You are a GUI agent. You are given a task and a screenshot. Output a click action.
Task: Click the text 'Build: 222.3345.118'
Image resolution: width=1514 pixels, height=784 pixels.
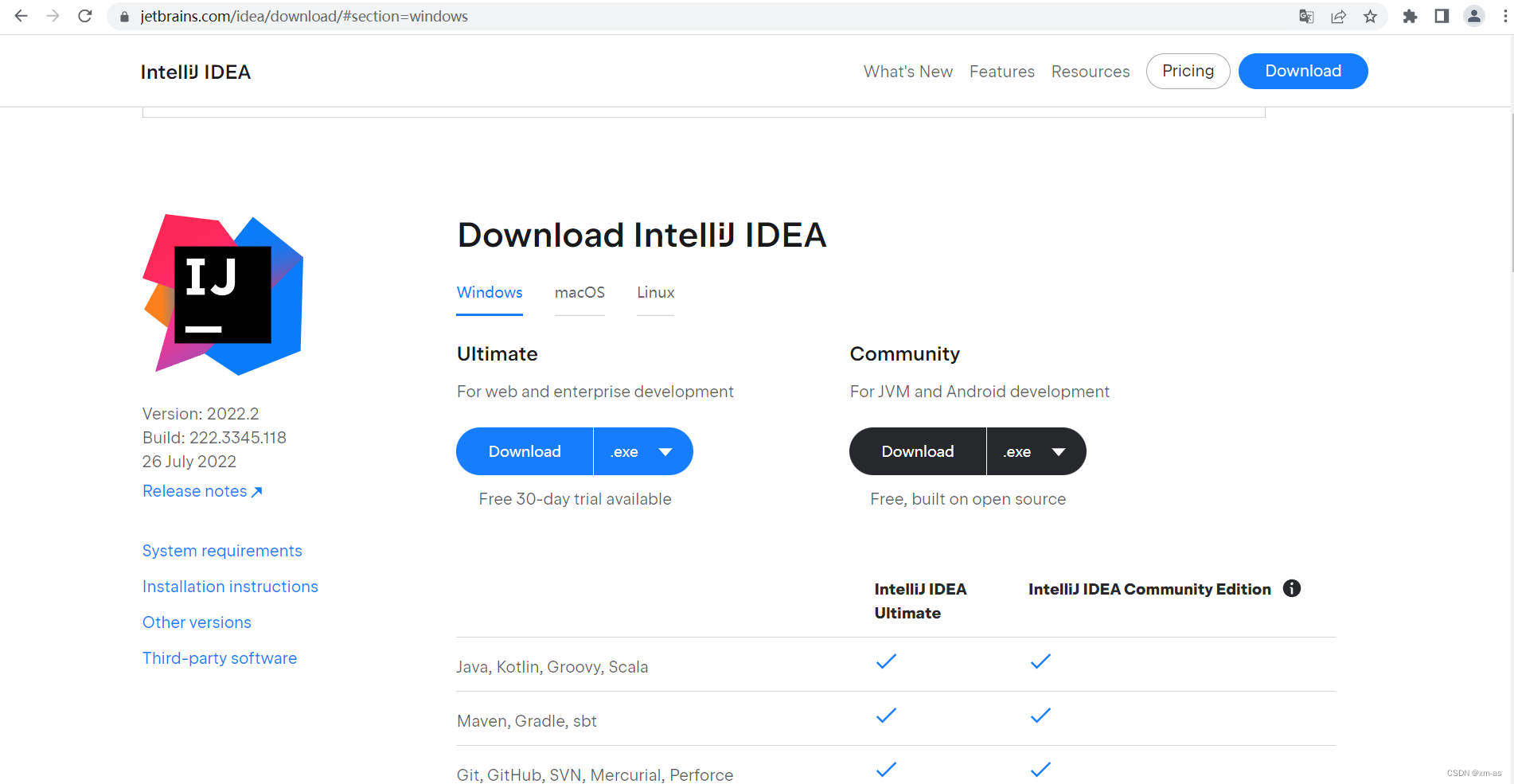[x=214, y=438]
